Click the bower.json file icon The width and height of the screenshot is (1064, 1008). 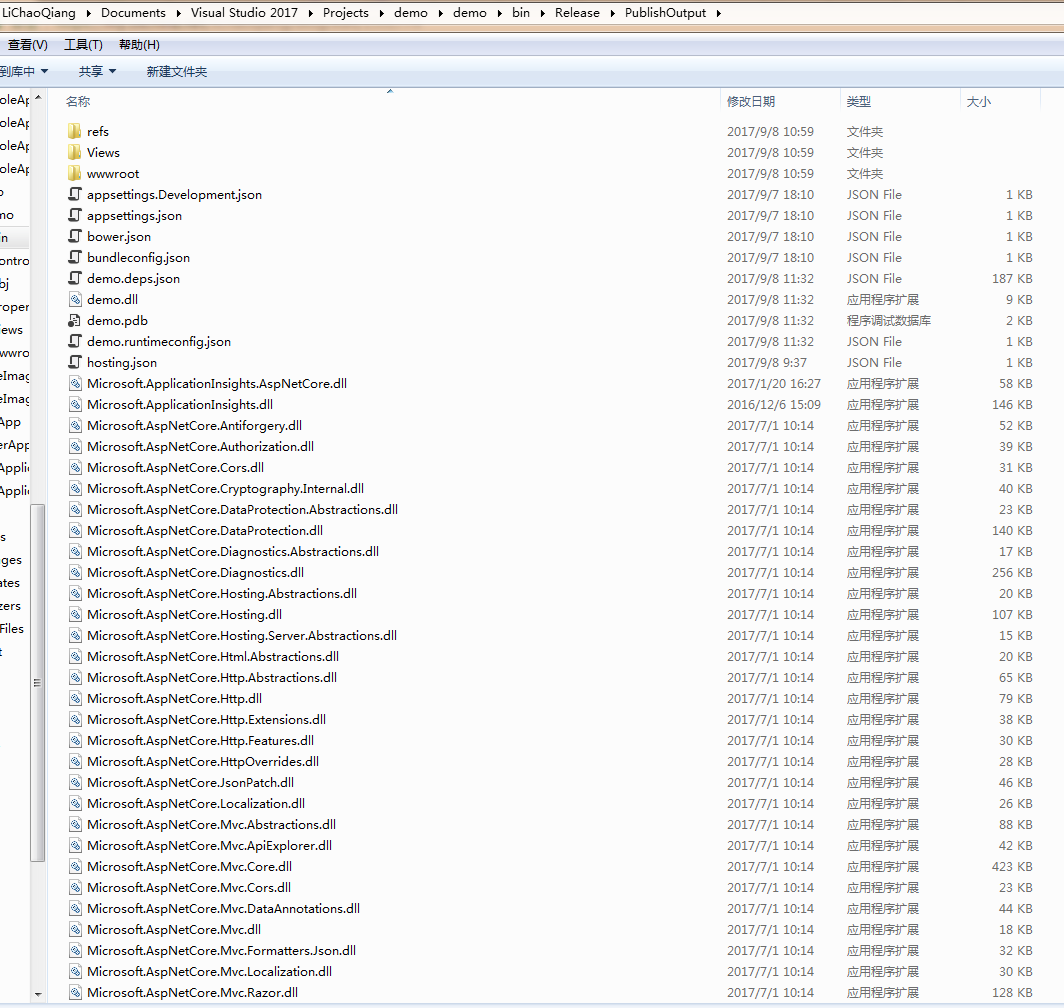click(x=75, y=236)
